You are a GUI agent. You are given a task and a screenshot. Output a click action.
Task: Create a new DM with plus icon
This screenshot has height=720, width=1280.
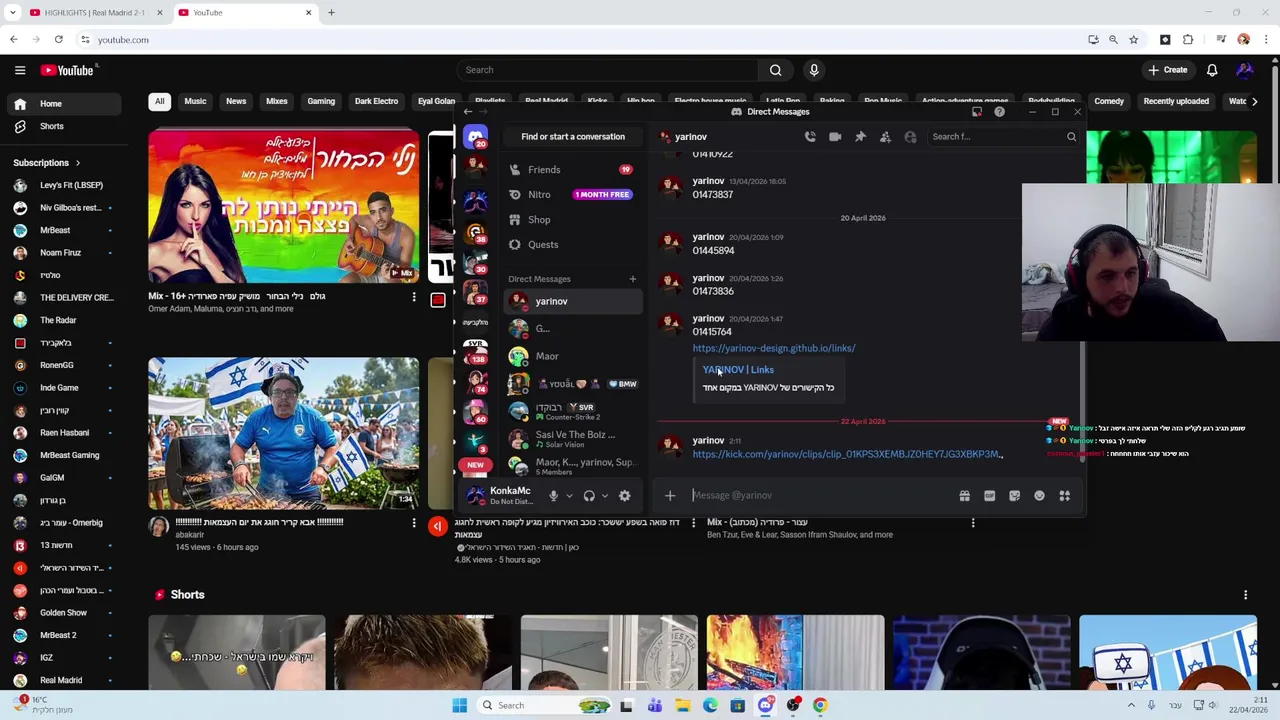coord(632,279)
